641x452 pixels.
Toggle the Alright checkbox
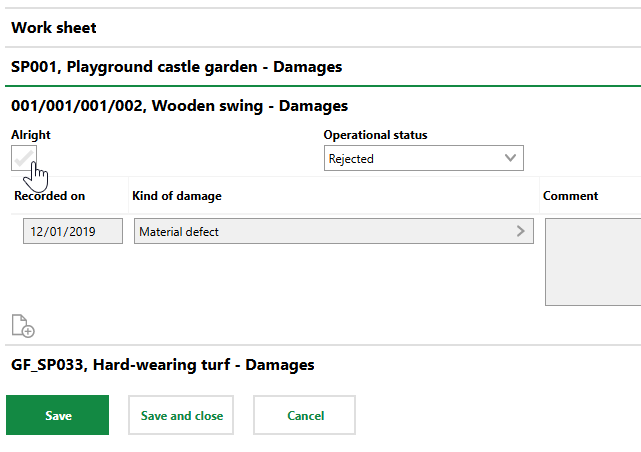click(x=24, y=158)
